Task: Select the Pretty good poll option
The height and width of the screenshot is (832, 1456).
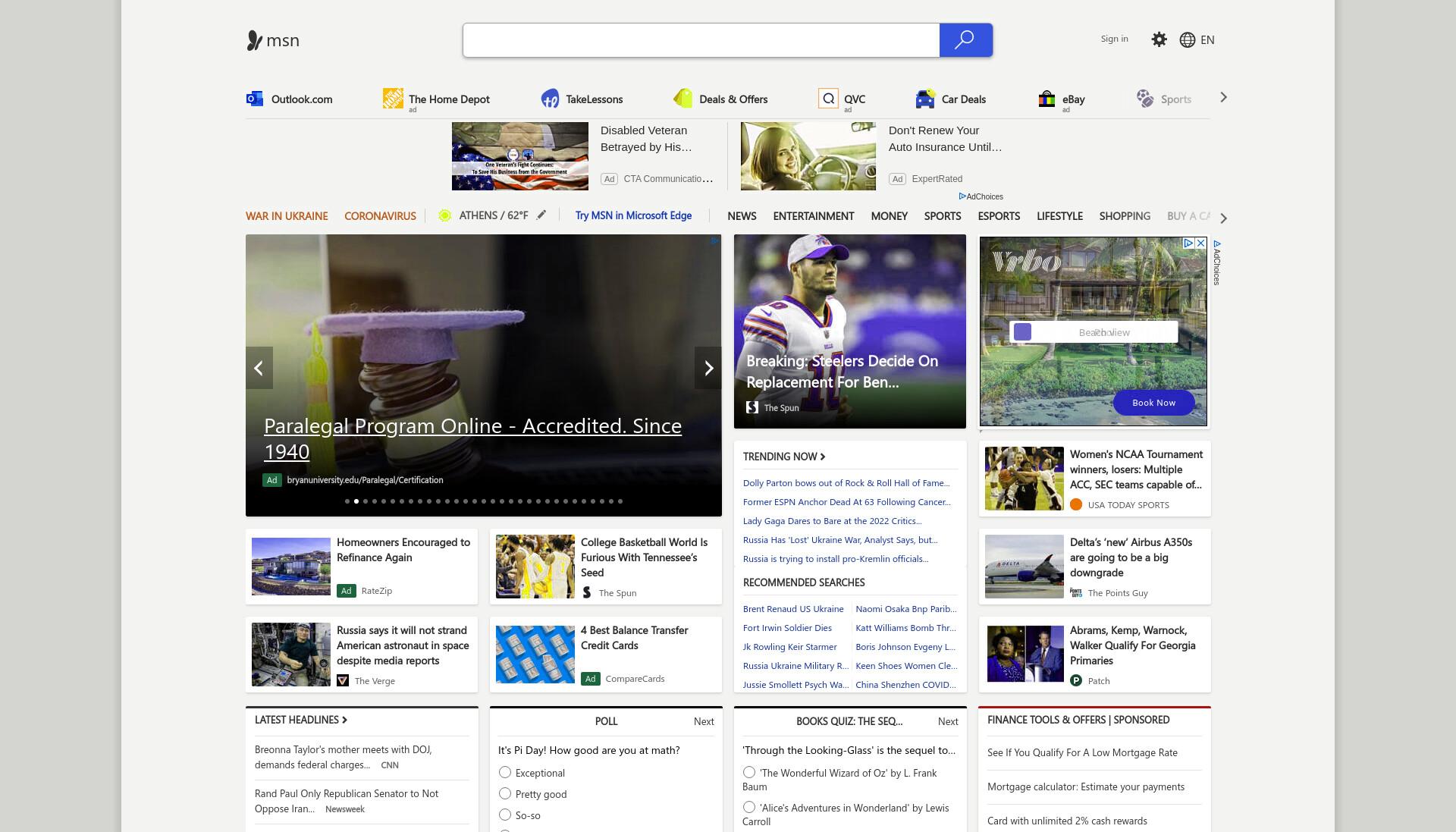Action: point(505,793)
